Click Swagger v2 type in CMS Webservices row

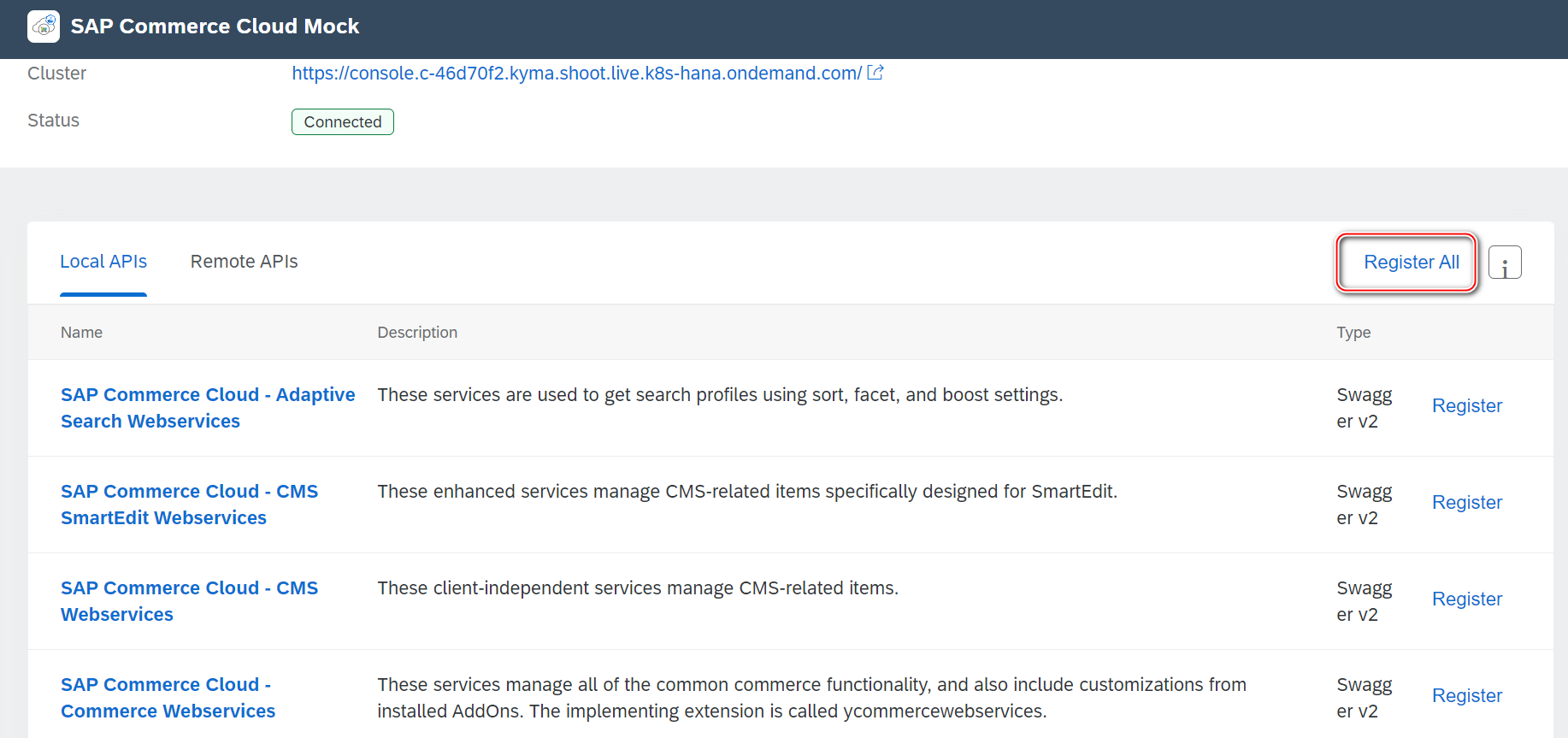coord(1365,601)
